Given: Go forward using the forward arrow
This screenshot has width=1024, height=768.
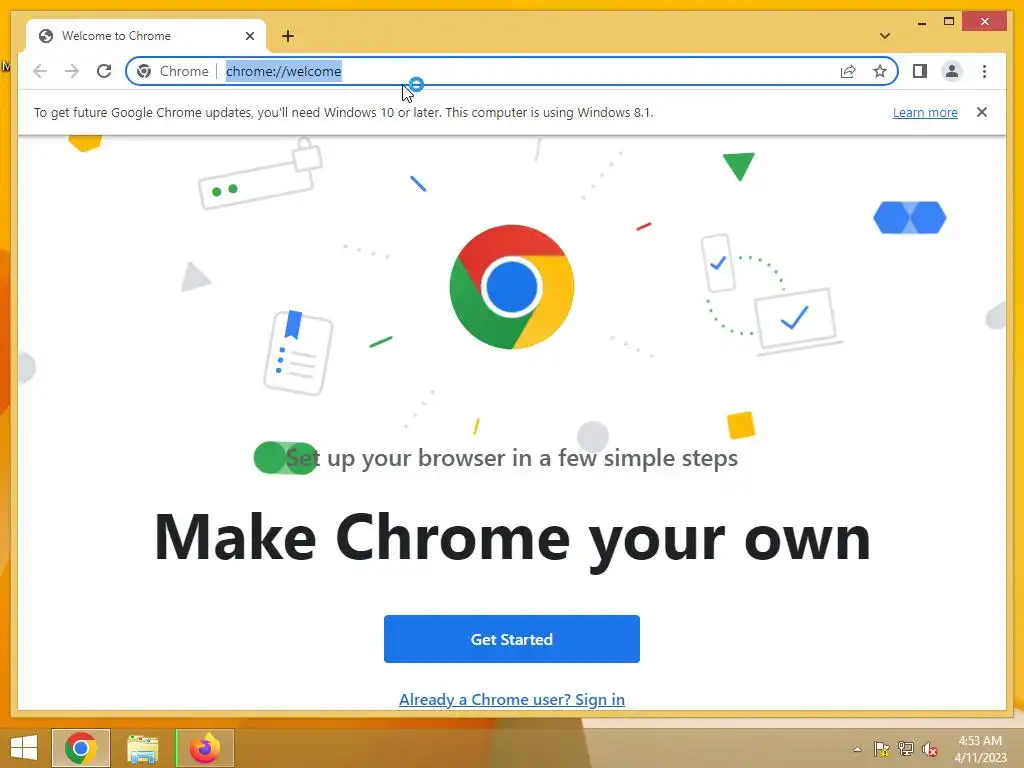Looking at the screenshot, I should click(x=72, y=71).
